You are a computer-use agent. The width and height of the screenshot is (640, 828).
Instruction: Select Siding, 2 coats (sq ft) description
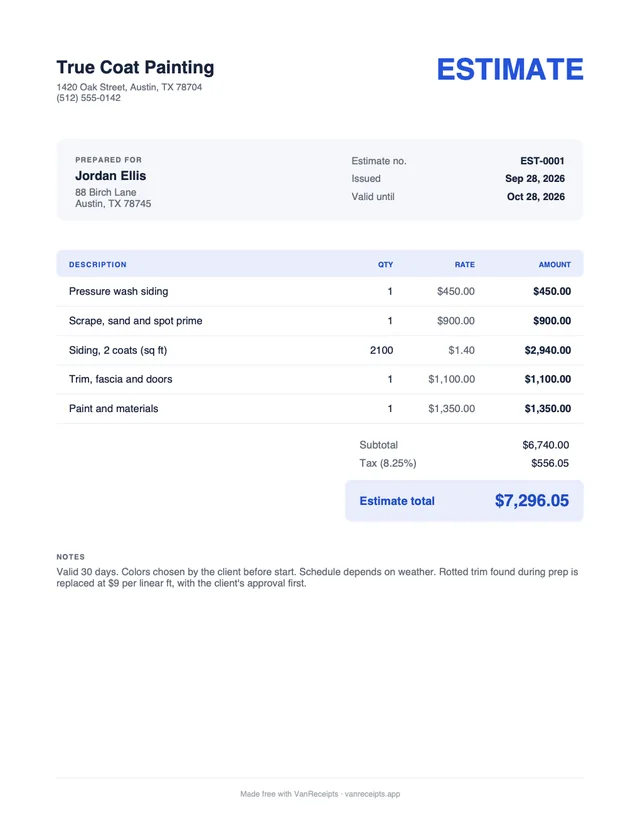coord(118,350)
